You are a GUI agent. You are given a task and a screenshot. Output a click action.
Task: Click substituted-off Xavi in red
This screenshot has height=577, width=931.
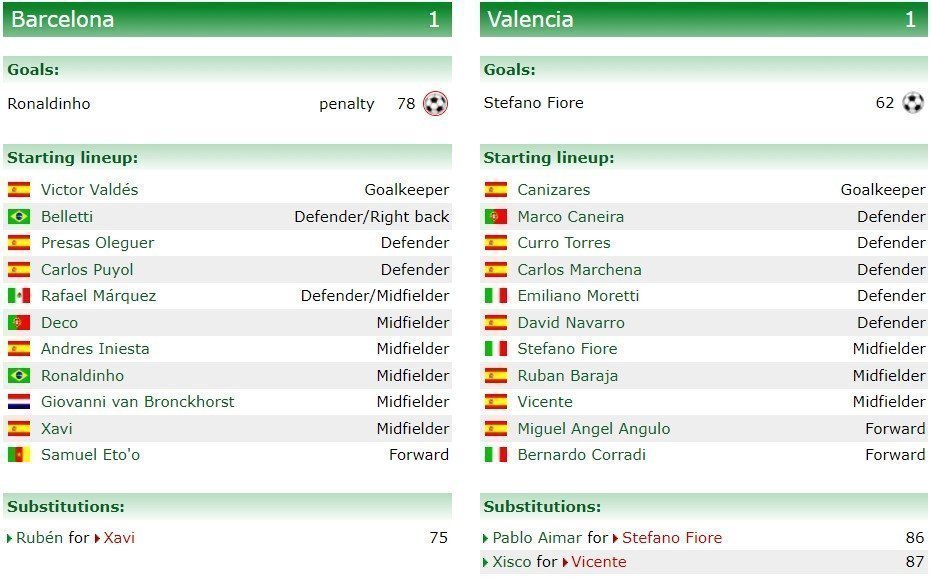119,538
